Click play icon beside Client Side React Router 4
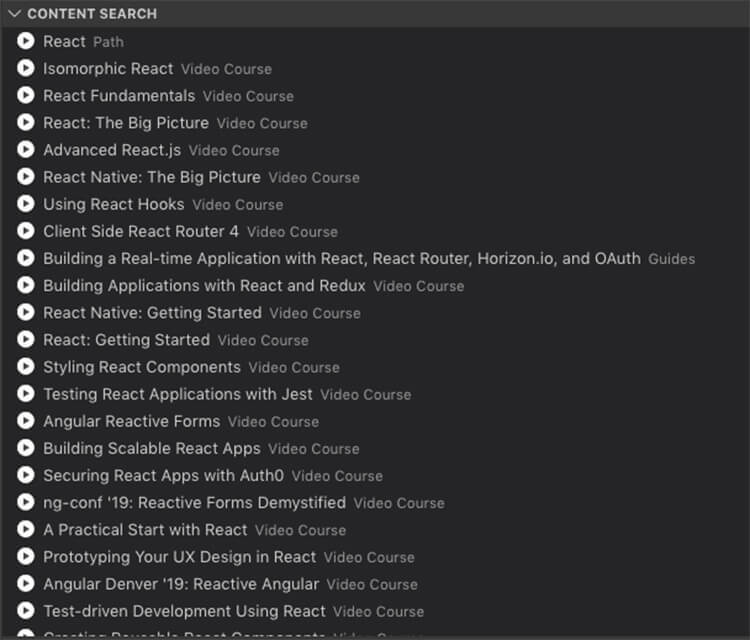The width and height of the screenshot is (750, 640). [26, 231]
